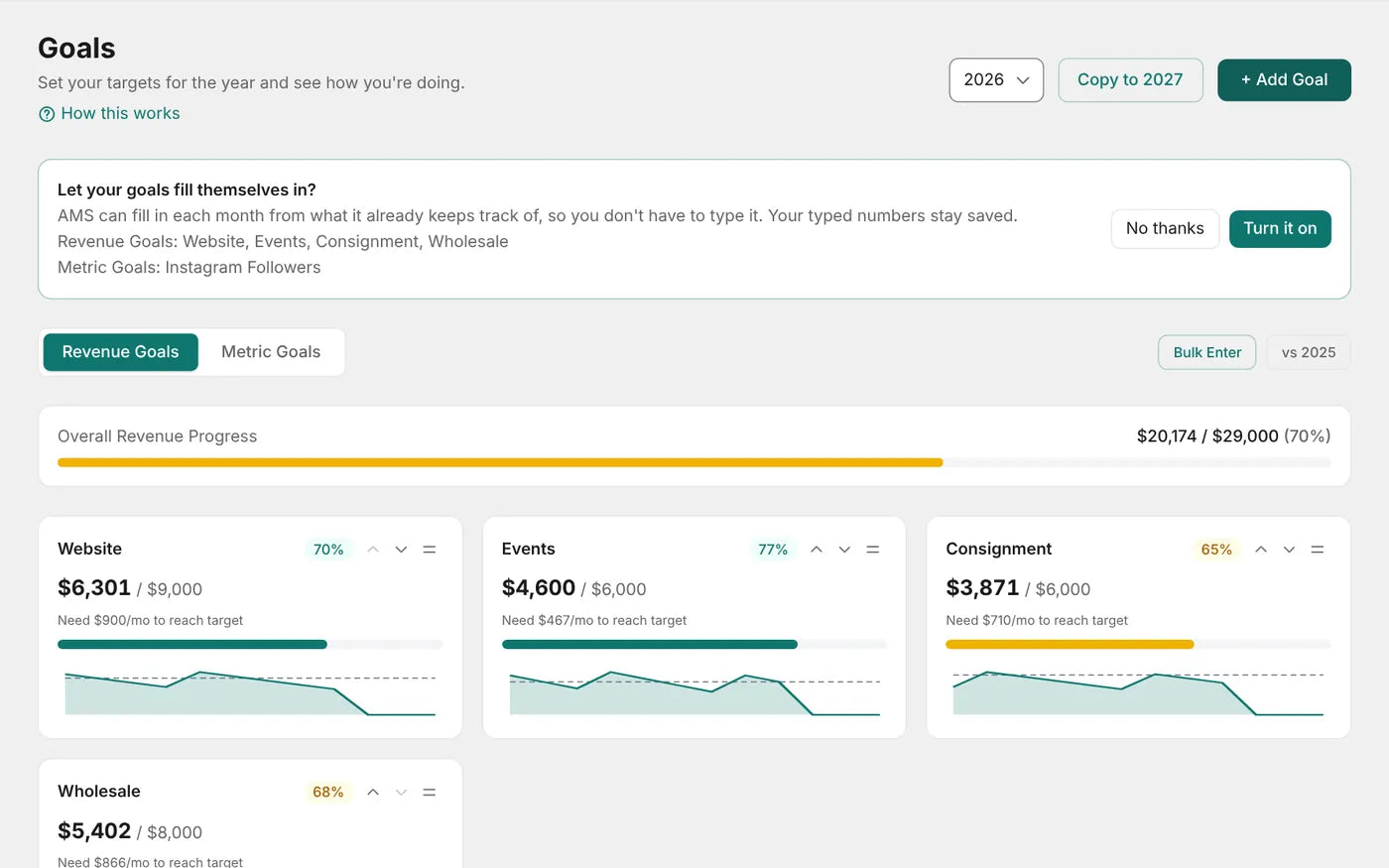Click help icon beside How this works
This screenshot has height=868, width=1389.
[47, 114]
